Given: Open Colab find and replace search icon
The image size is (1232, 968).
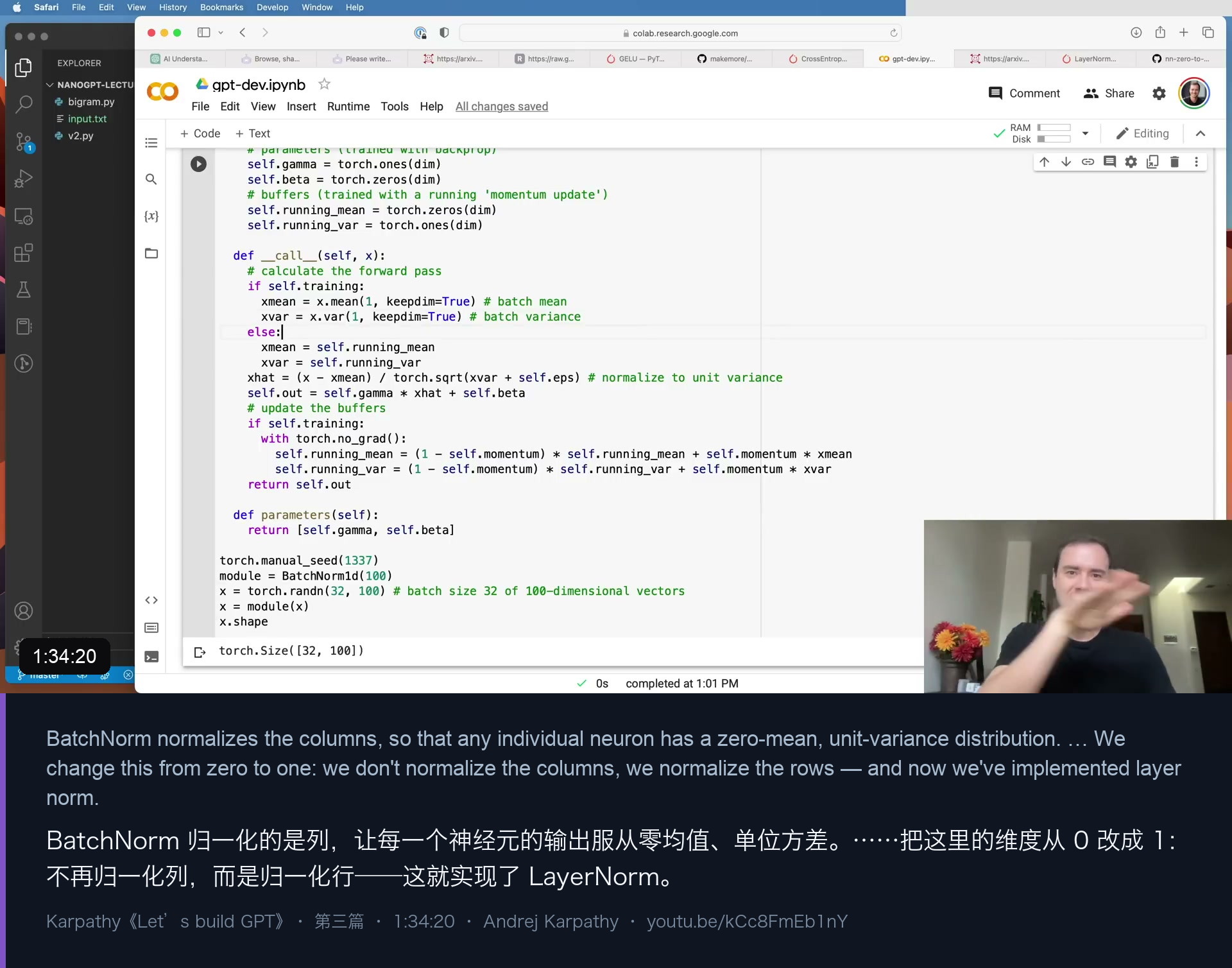Looking at the screenshot, I should click(x=151, y=179).
